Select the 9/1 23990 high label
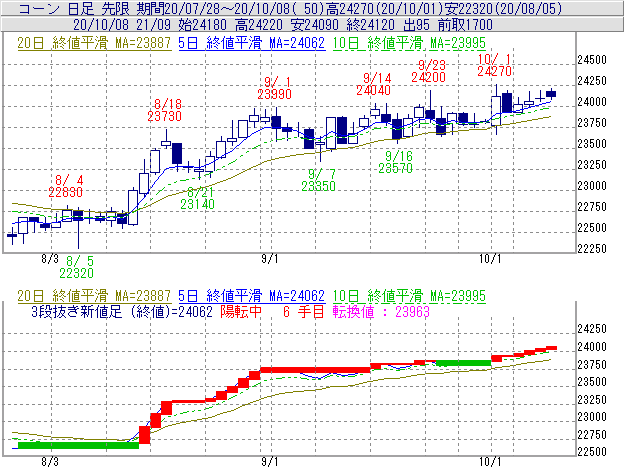Viewport: 624px width, 474px height. pyautogui.click(x=275, y=88)
